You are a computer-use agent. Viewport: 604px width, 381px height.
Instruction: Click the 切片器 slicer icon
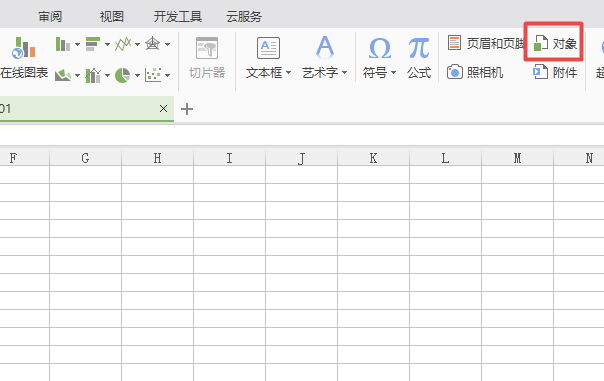point(207,48)
